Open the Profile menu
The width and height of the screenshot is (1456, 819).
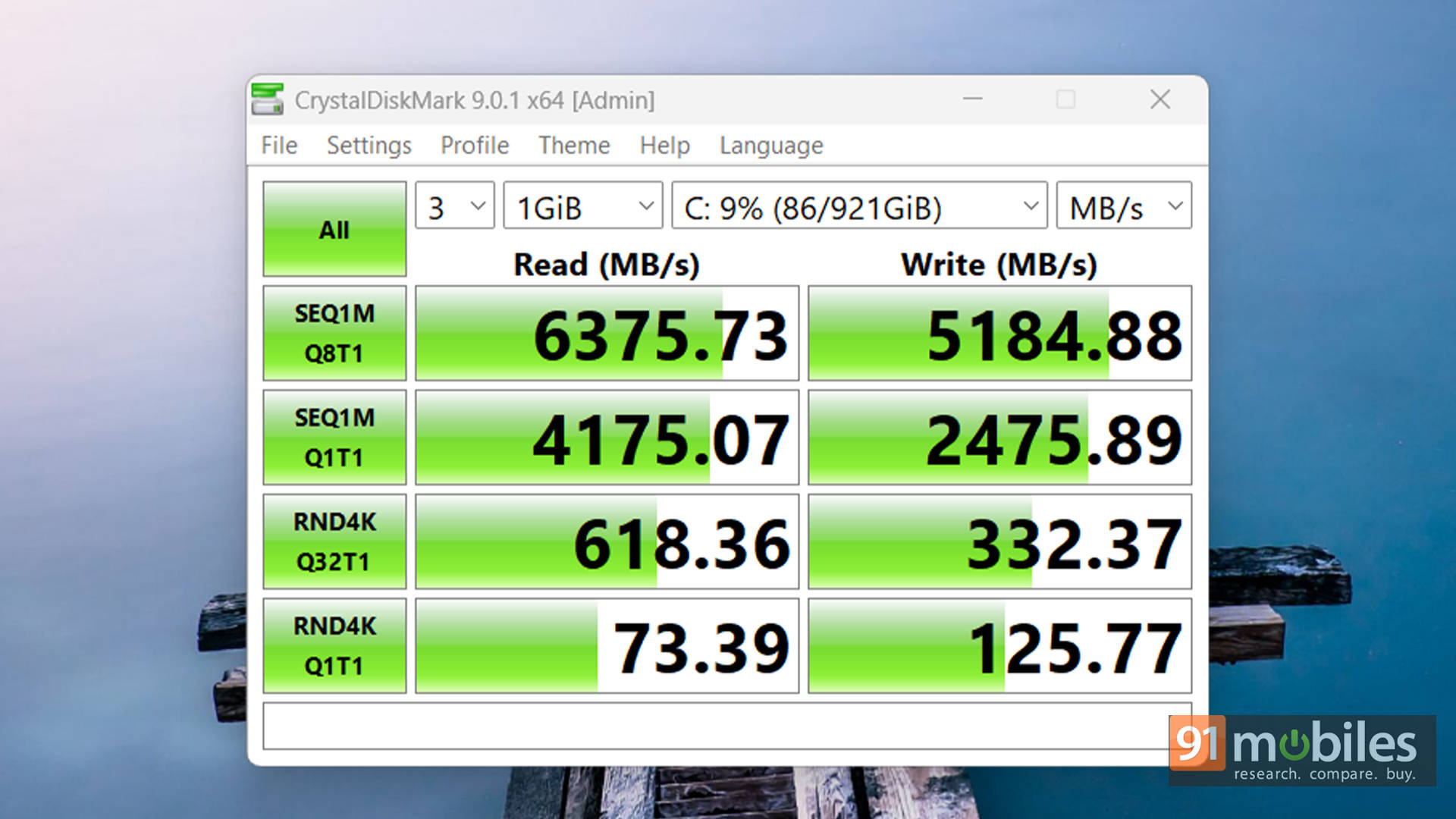click(475, 145)
